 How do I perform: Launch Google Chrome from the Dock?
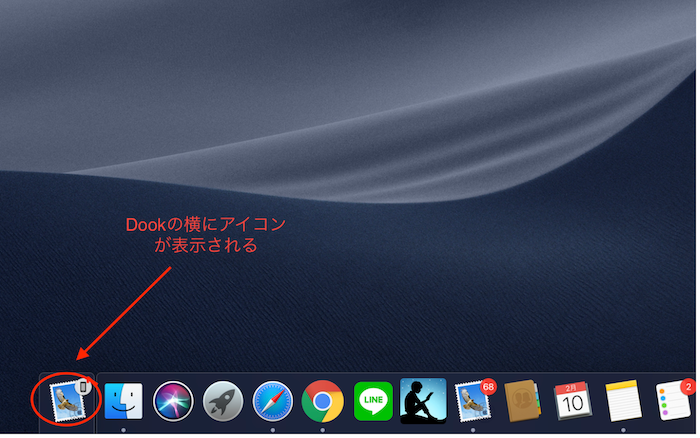322,401
